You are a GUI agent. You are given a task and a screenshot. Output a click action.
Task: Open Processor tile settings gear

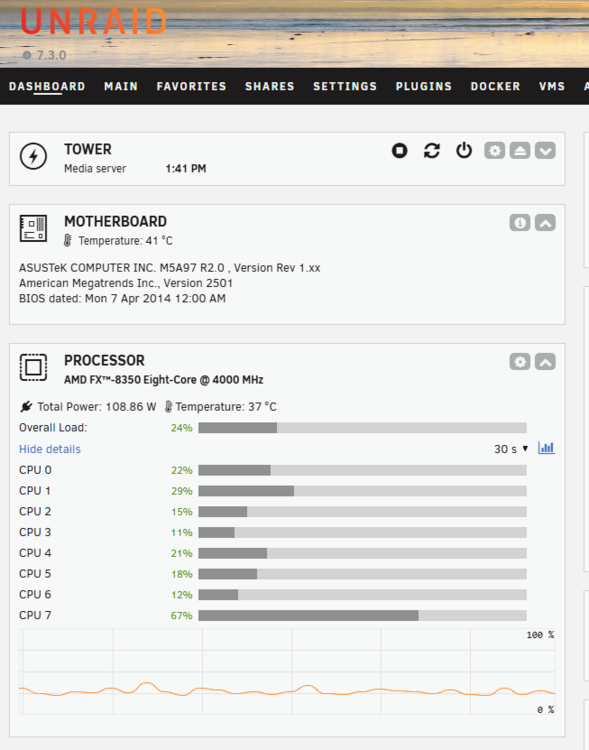[x=520, y=362]
